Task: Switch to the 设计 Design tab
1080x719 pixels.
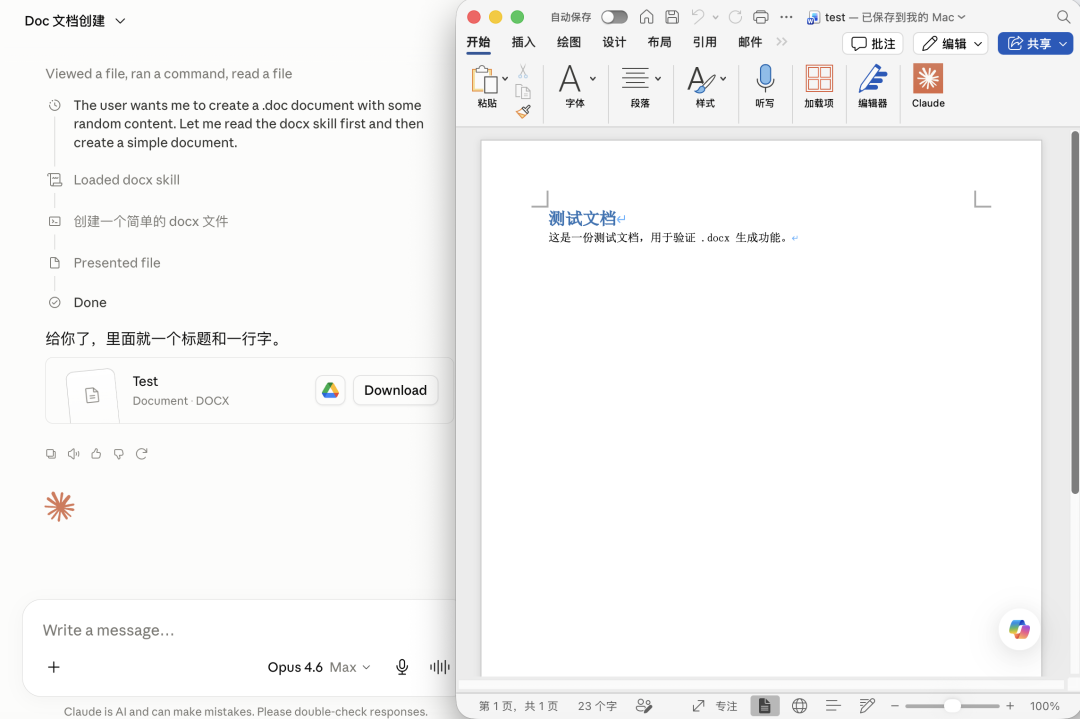Action: [614, 43]
